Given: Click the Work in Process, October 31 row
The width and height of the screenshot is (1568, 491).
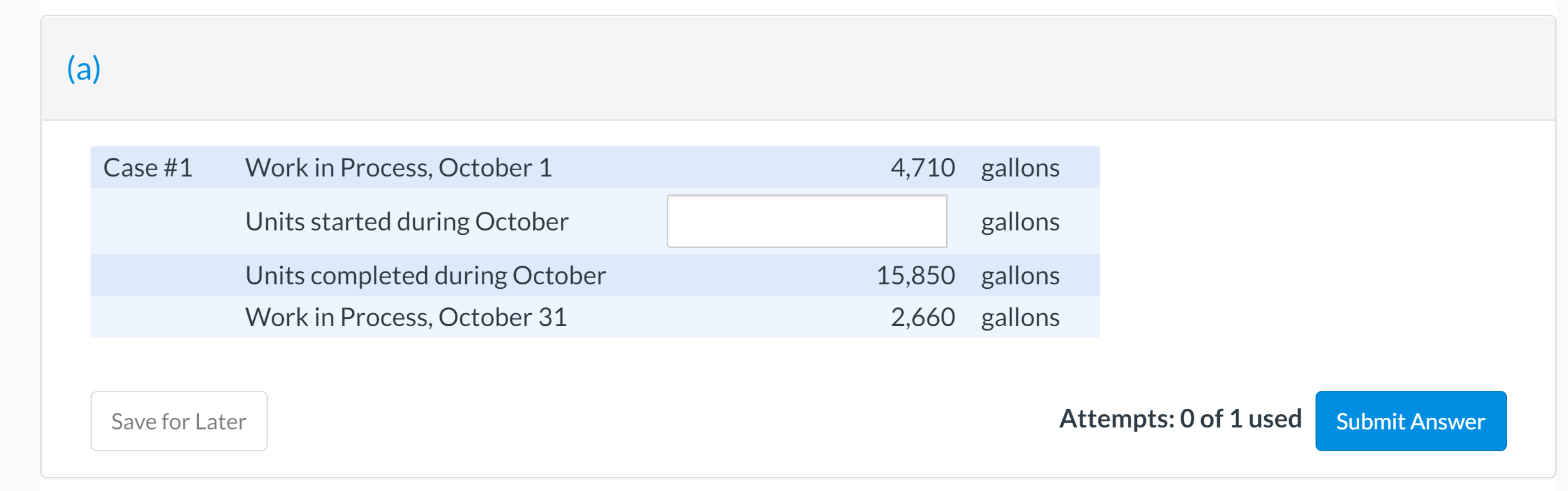Looking at the screenshot, I should tap(406, 316).
